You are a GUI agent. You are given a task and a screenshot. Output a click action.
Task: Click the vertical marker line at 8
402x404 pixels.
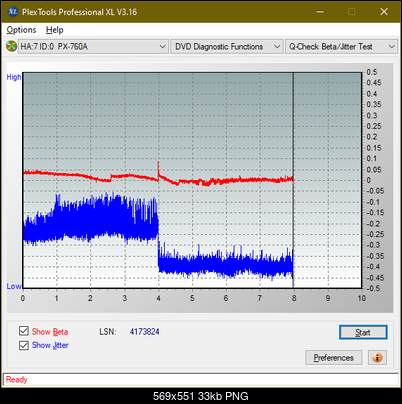(x=293, y=180)
